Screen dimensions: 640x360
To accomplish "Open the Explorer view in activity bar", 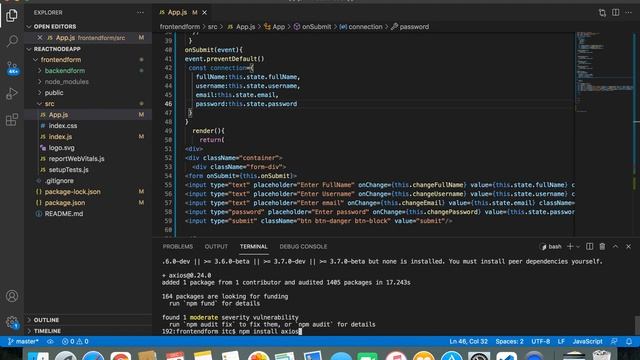I will (x=12, y=16).
